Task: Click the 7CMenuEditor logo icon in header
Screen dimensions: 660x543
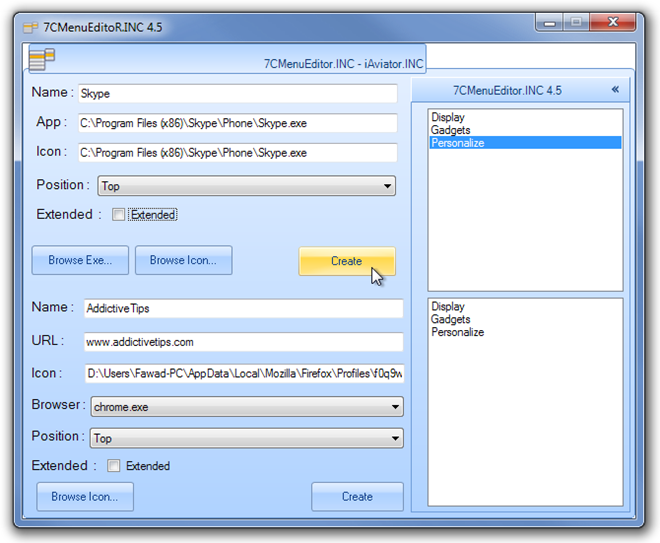Action: coord(42,59)
